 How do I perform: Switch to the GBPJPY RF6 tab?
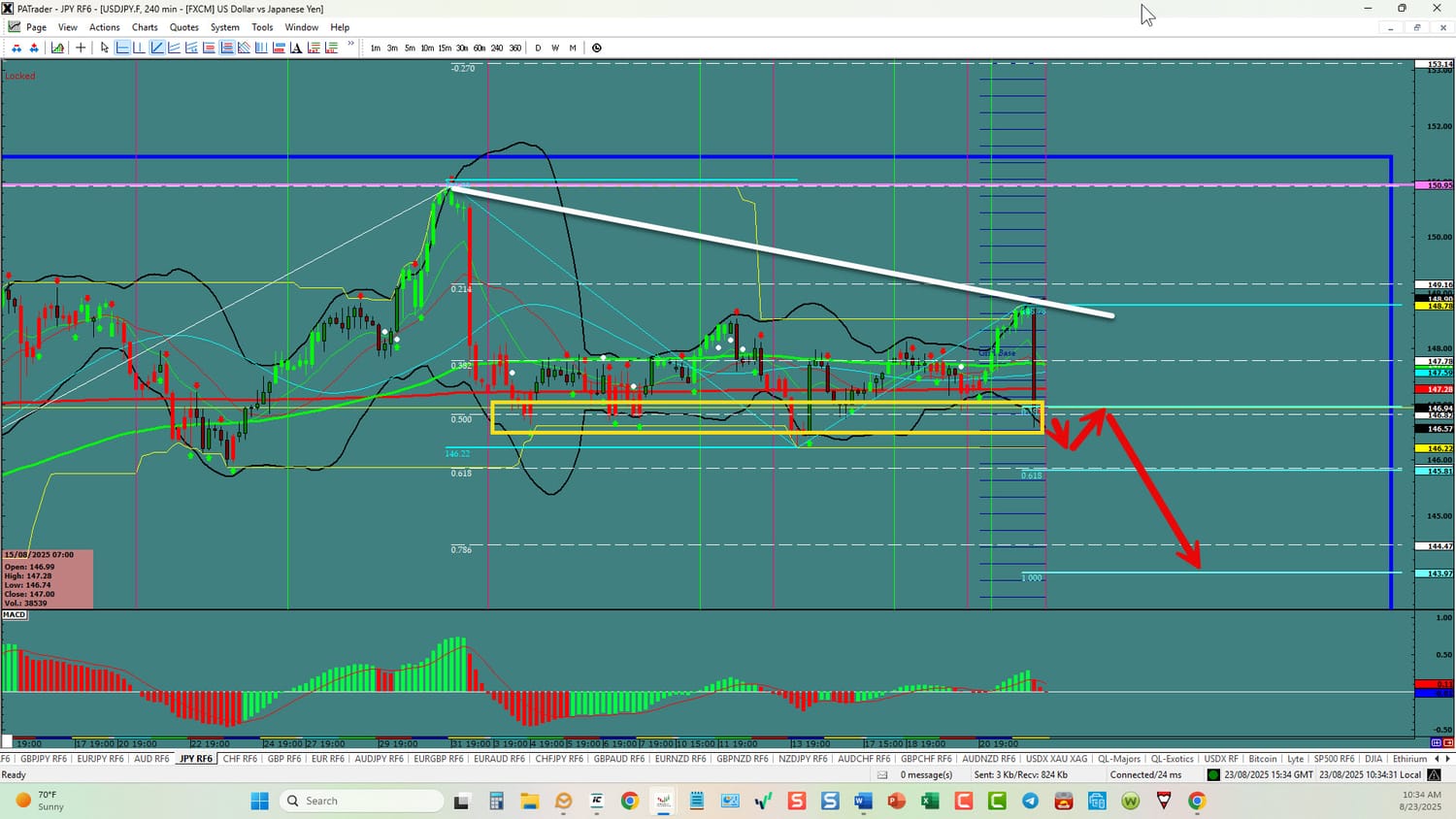[x=44, y=759]
